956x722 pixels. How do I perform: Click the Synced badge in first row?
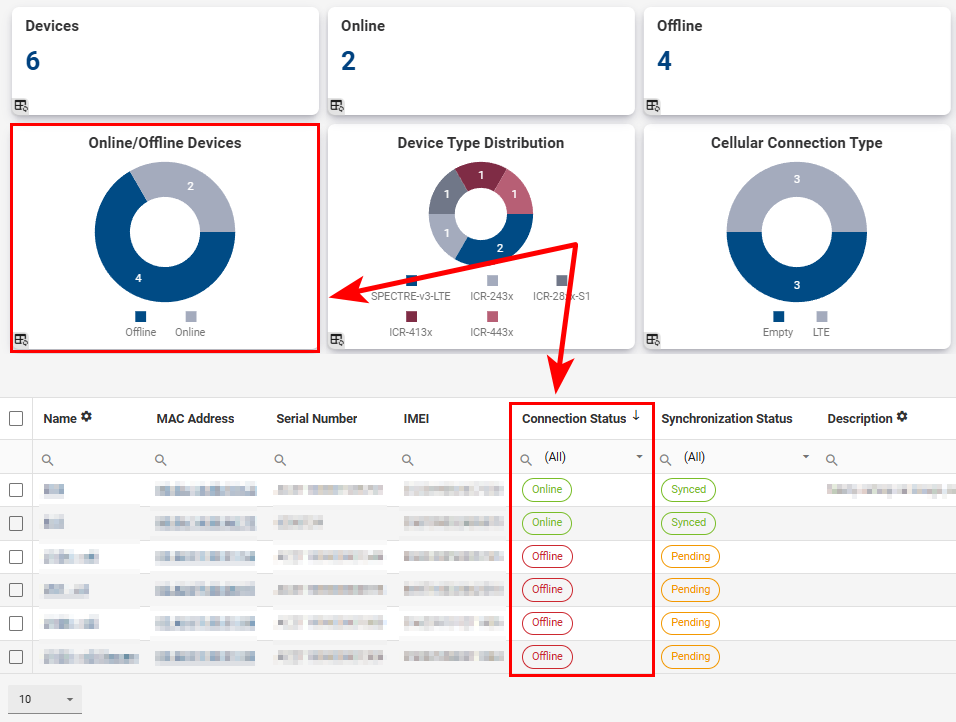tap(688, 490)
